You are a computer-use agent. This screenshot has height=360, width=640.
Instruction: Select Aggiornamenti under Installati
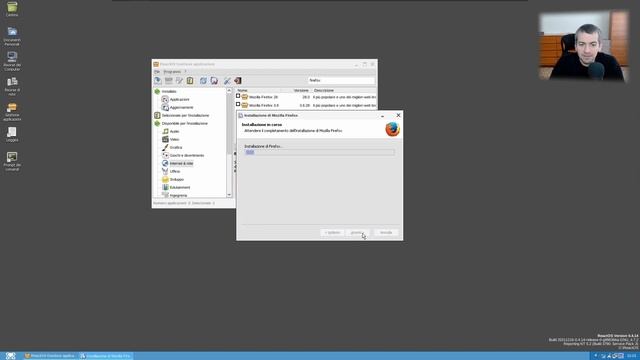coord(182,107)
